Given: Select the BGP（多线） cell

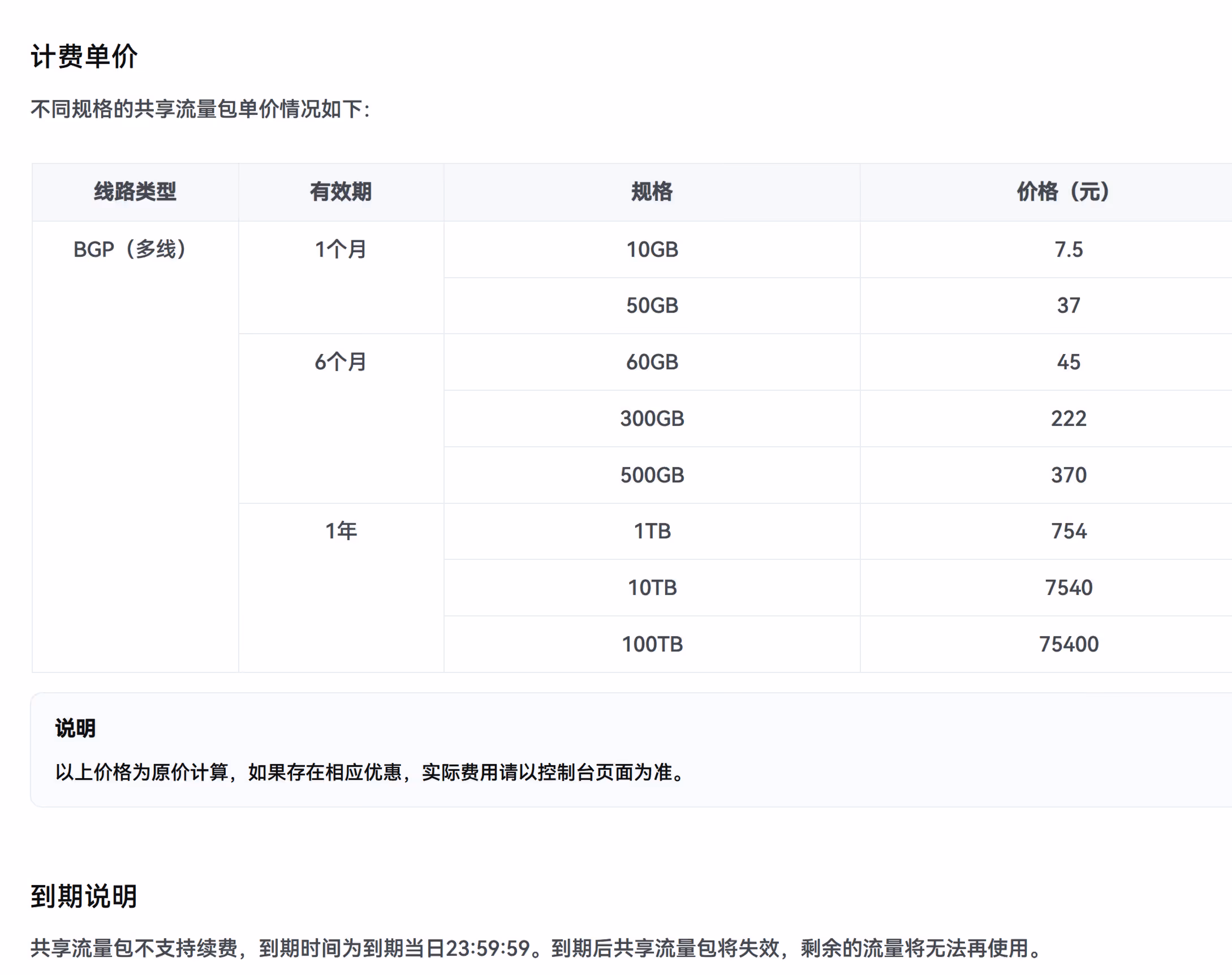Looking at the screenshot, I should coord(135,446).
